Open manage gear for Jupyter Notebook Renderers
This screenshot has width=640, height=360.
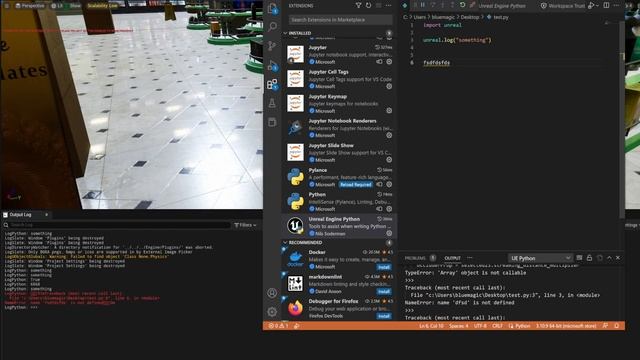click(x=389, y=135)
